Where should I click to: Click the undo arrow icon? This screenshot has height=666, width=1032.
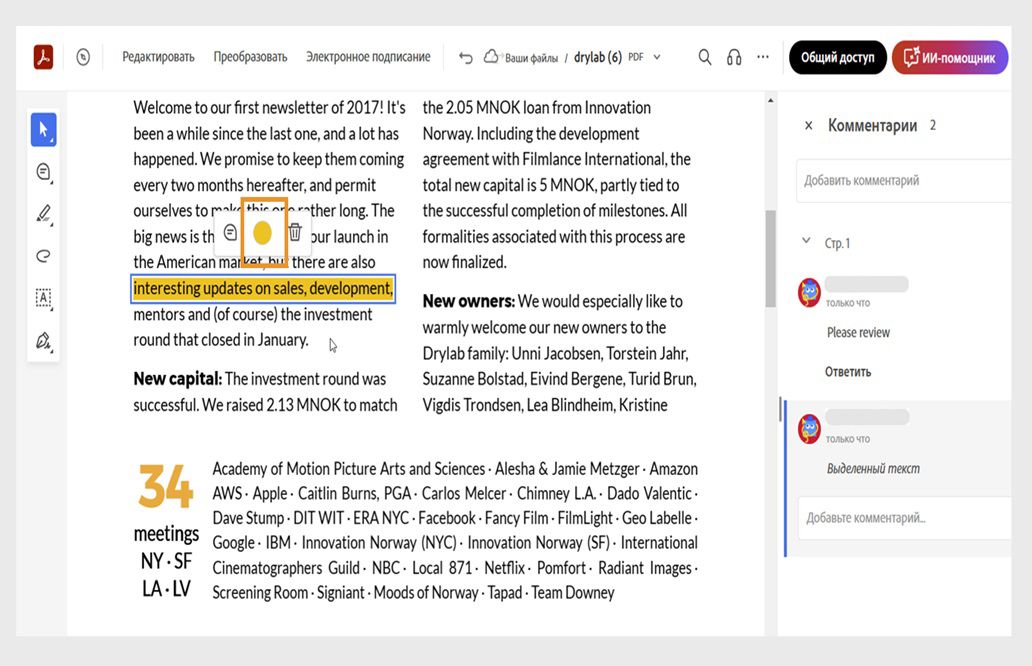coord(466,58)
